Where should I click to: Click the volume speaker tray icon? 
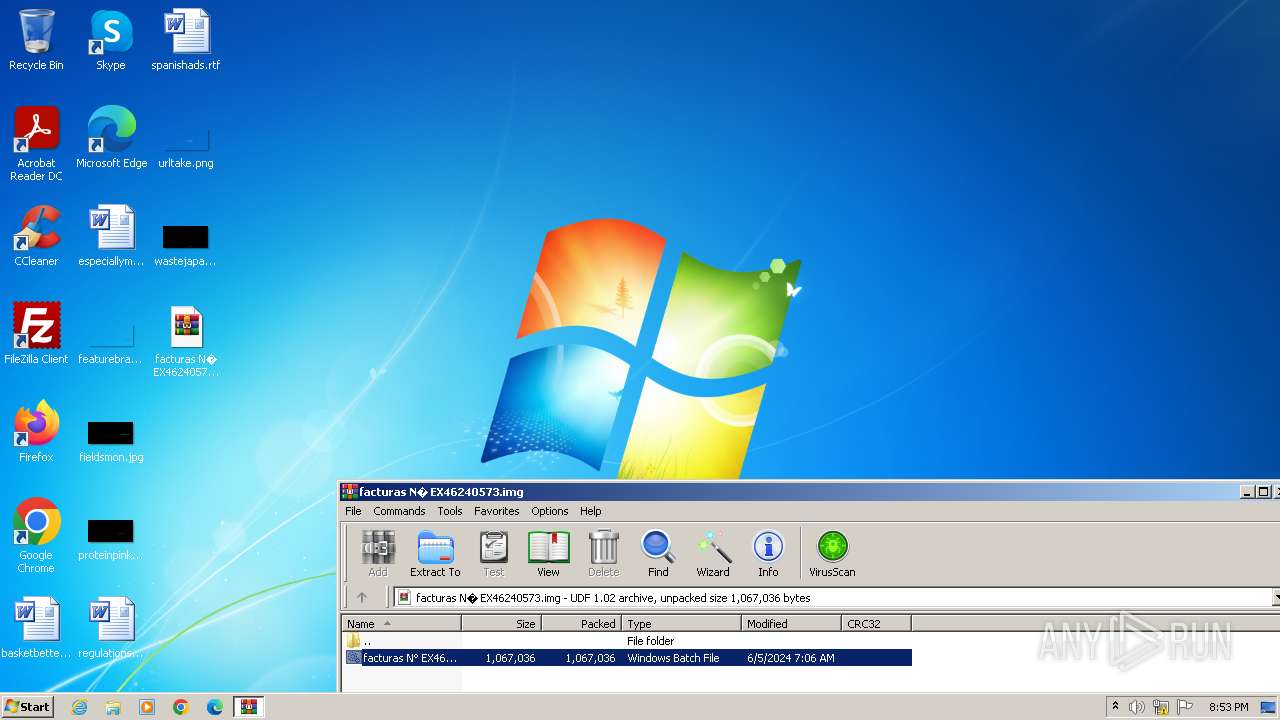point(1137,707)
